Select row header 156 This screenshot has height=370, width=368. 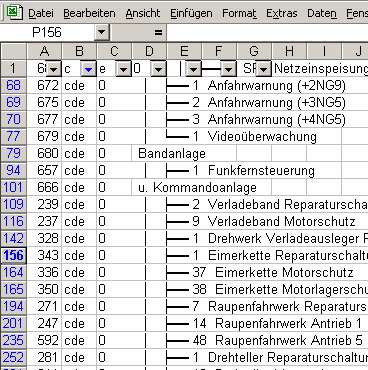[14, 255]
